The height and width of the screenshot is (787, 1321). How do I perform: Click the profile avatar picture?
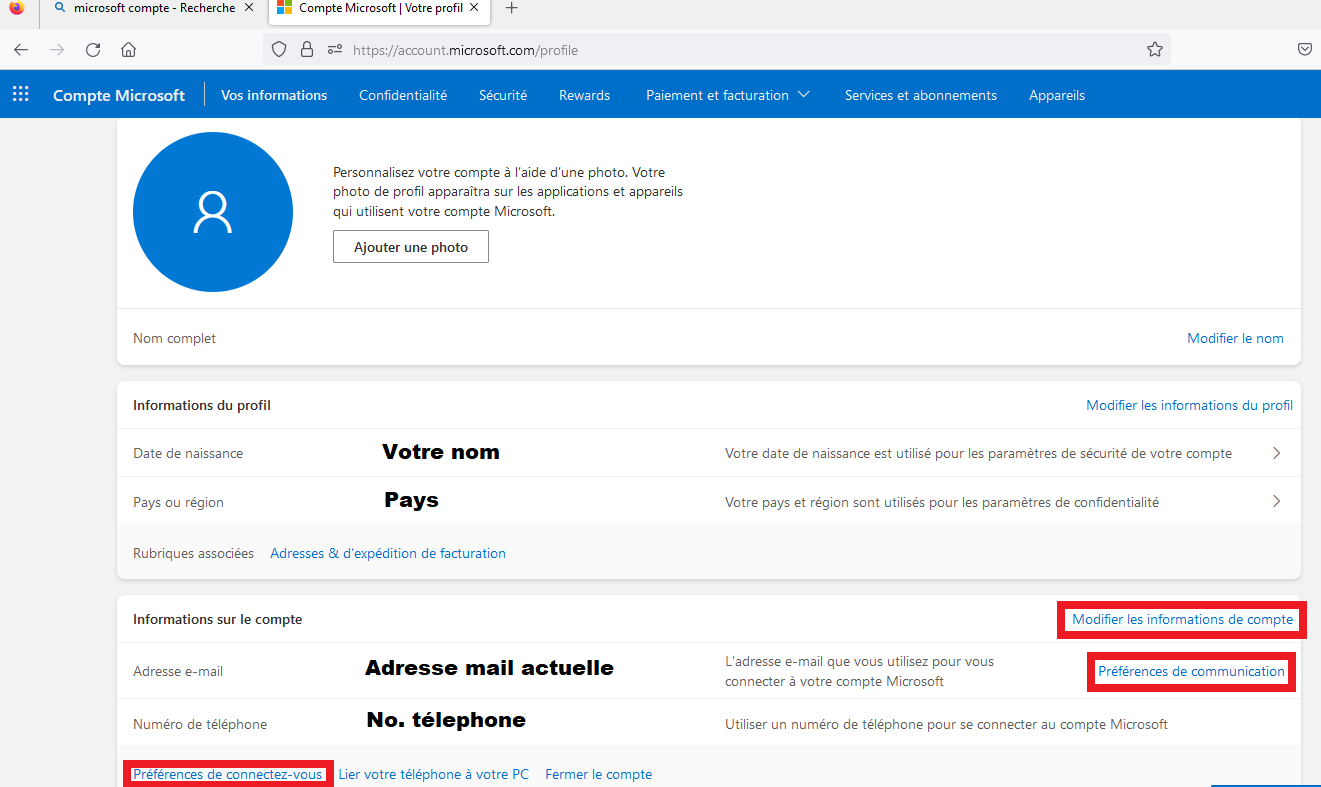click(x=213, y=212)
